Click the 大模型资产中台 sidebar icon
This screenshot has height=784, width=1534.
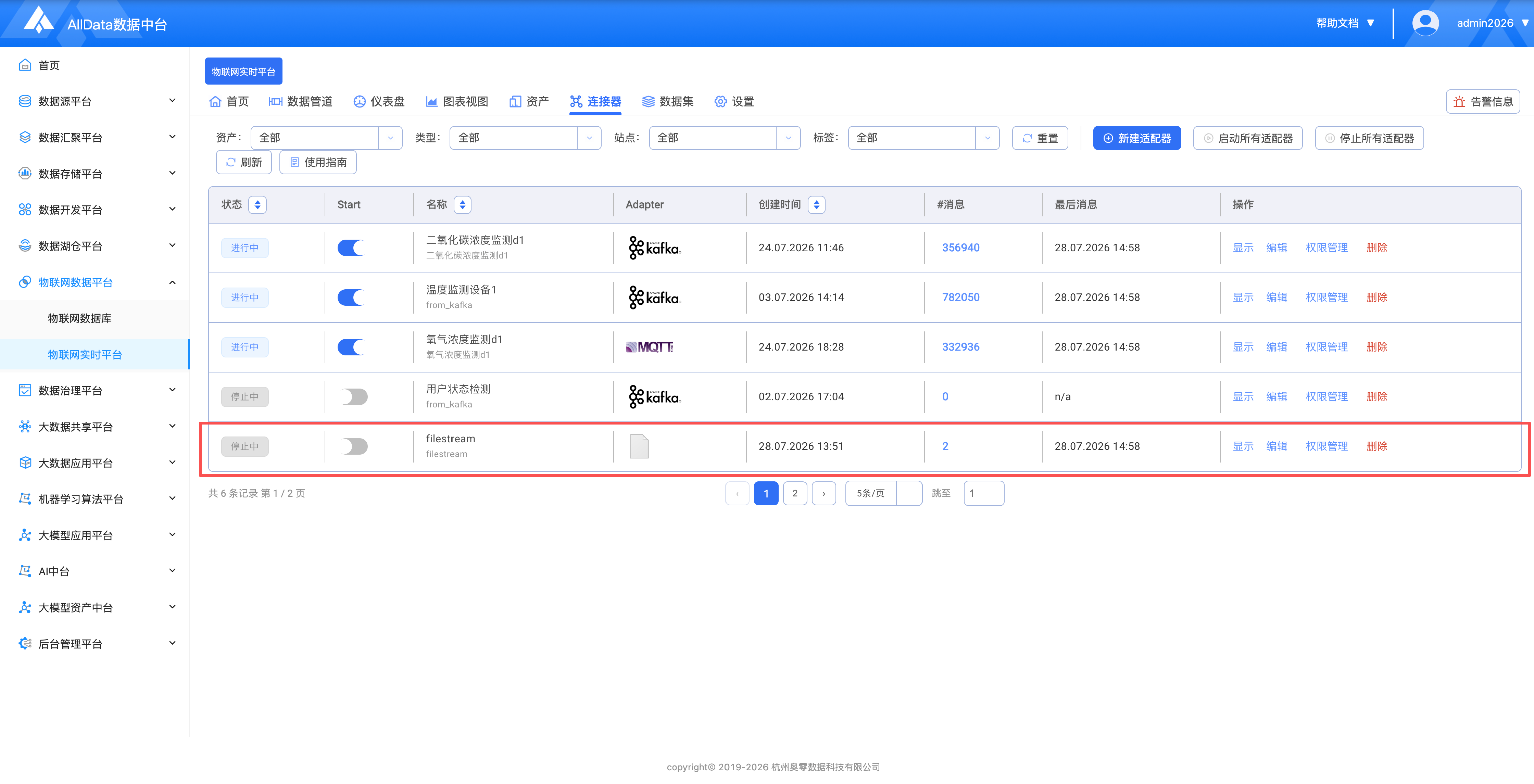tap(25, 607)
